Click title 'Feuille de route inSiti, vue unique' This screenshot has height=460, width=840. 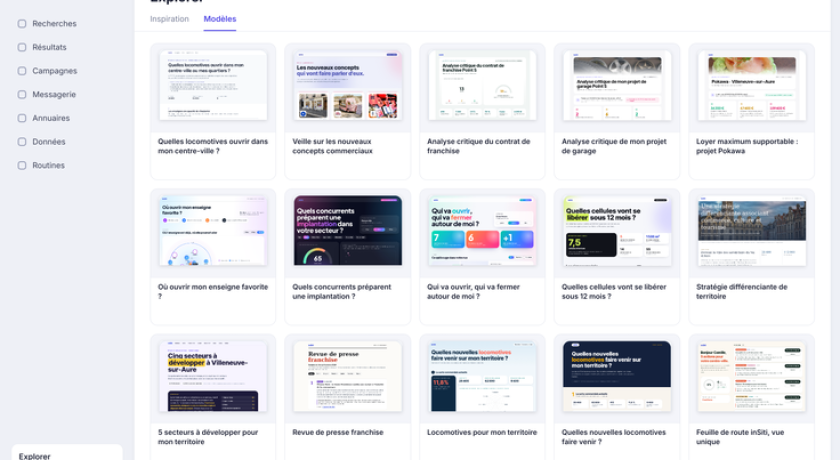(x=740, y=437)
